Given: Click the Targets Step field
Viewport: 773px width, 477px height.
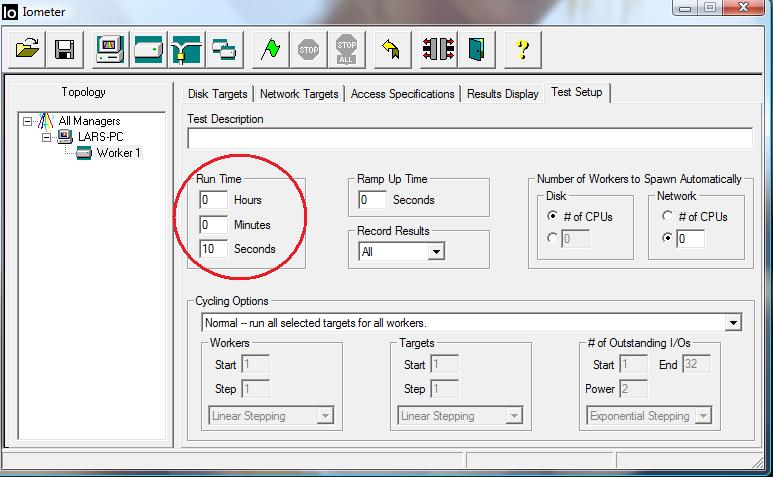Looking at the screenshot, I should pyautogui.click(x=444, y=389).
